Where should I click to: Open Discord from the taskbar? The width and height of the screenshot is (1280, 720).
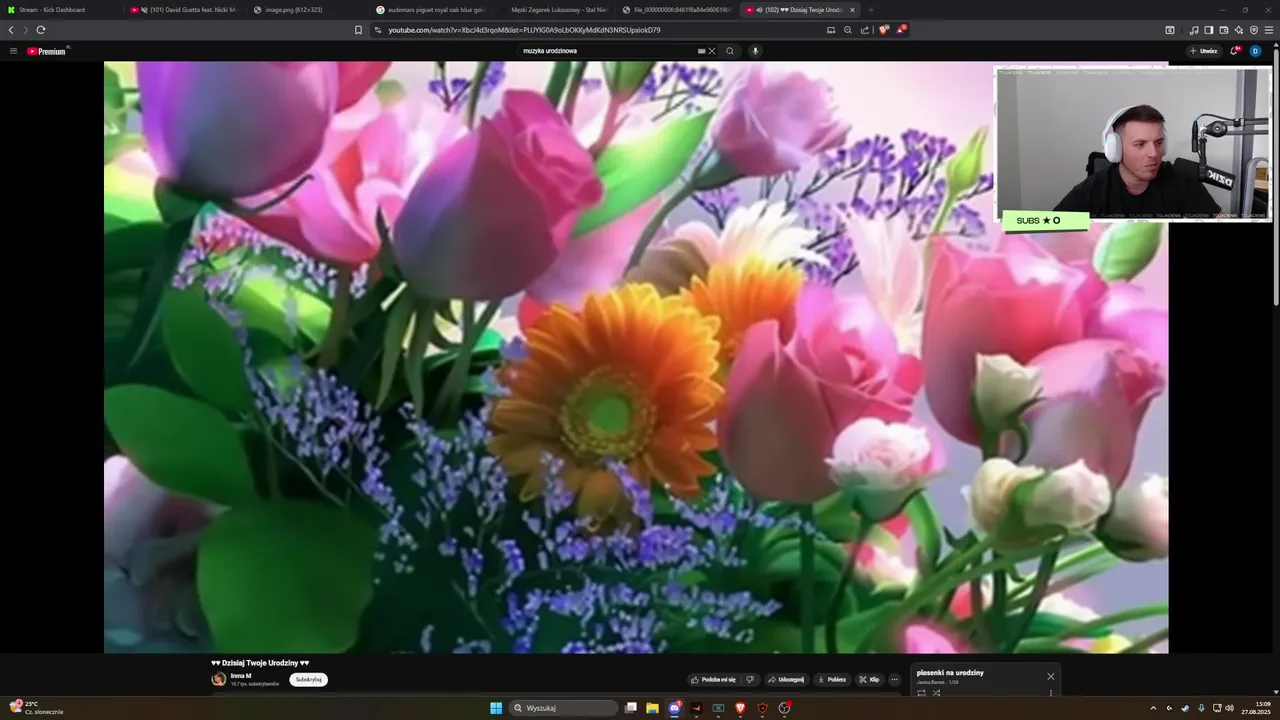[x=675, y=708]
